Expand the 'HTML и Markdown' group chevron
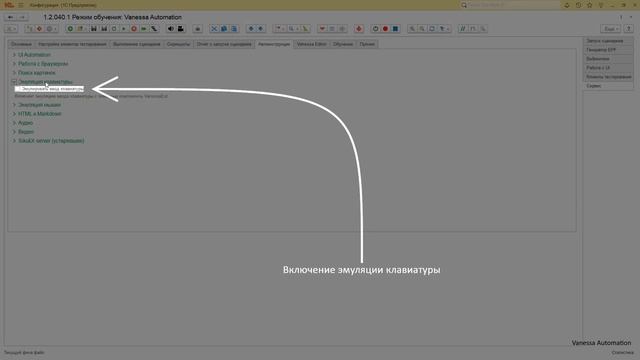 14,114
